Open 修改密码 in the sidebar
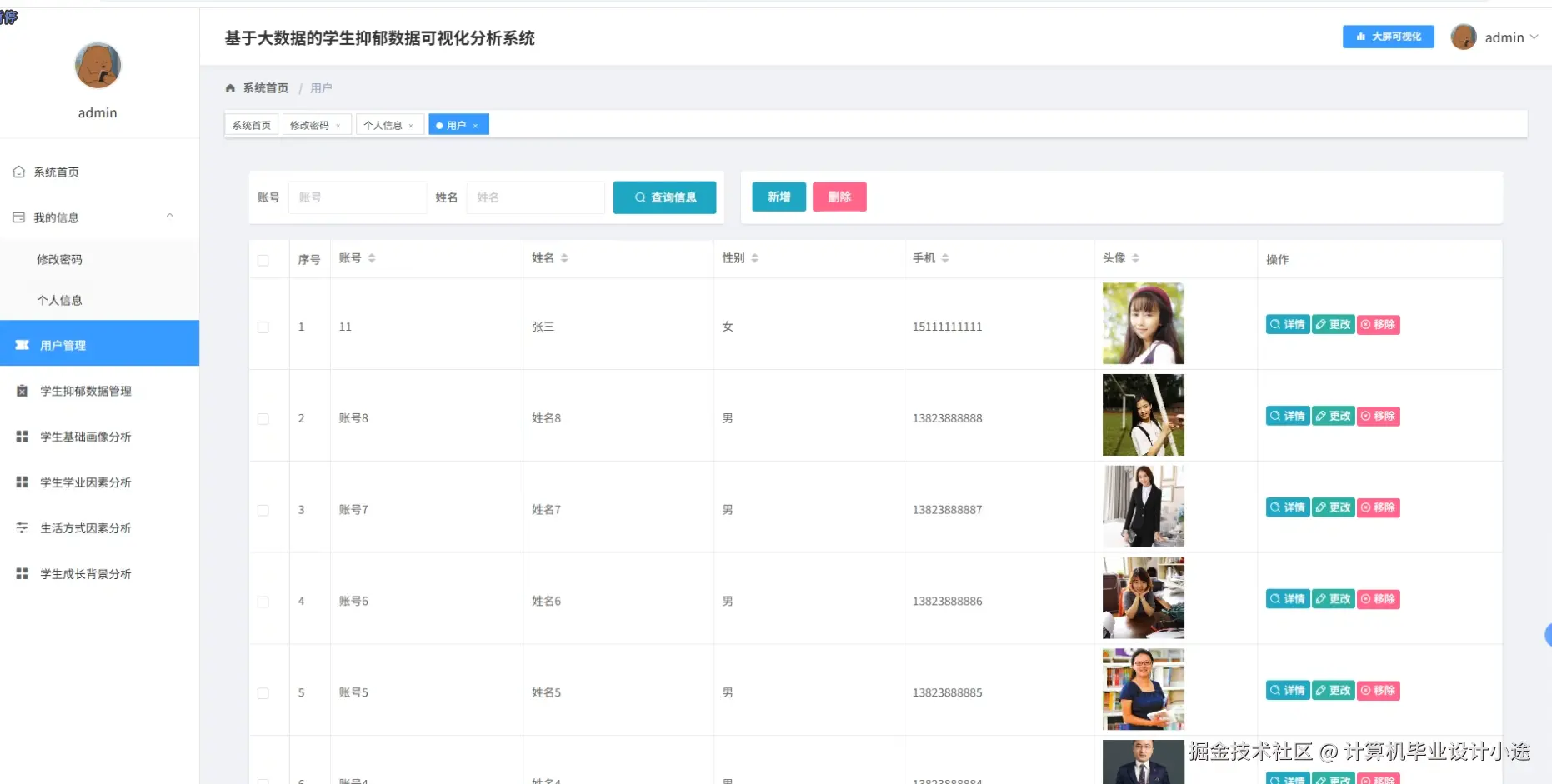Screen dimensions: 1552x784 (100, 259)
